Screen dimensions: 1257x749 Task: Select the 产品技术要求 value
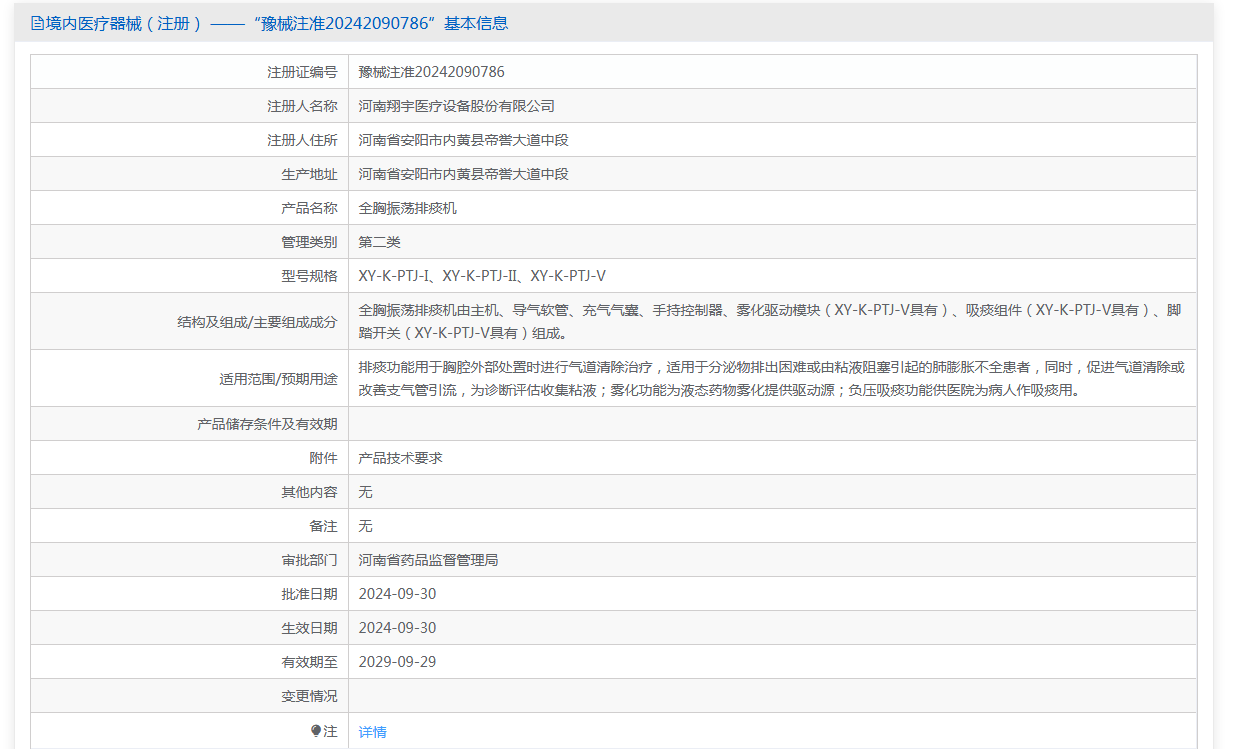tap(401, 458)
